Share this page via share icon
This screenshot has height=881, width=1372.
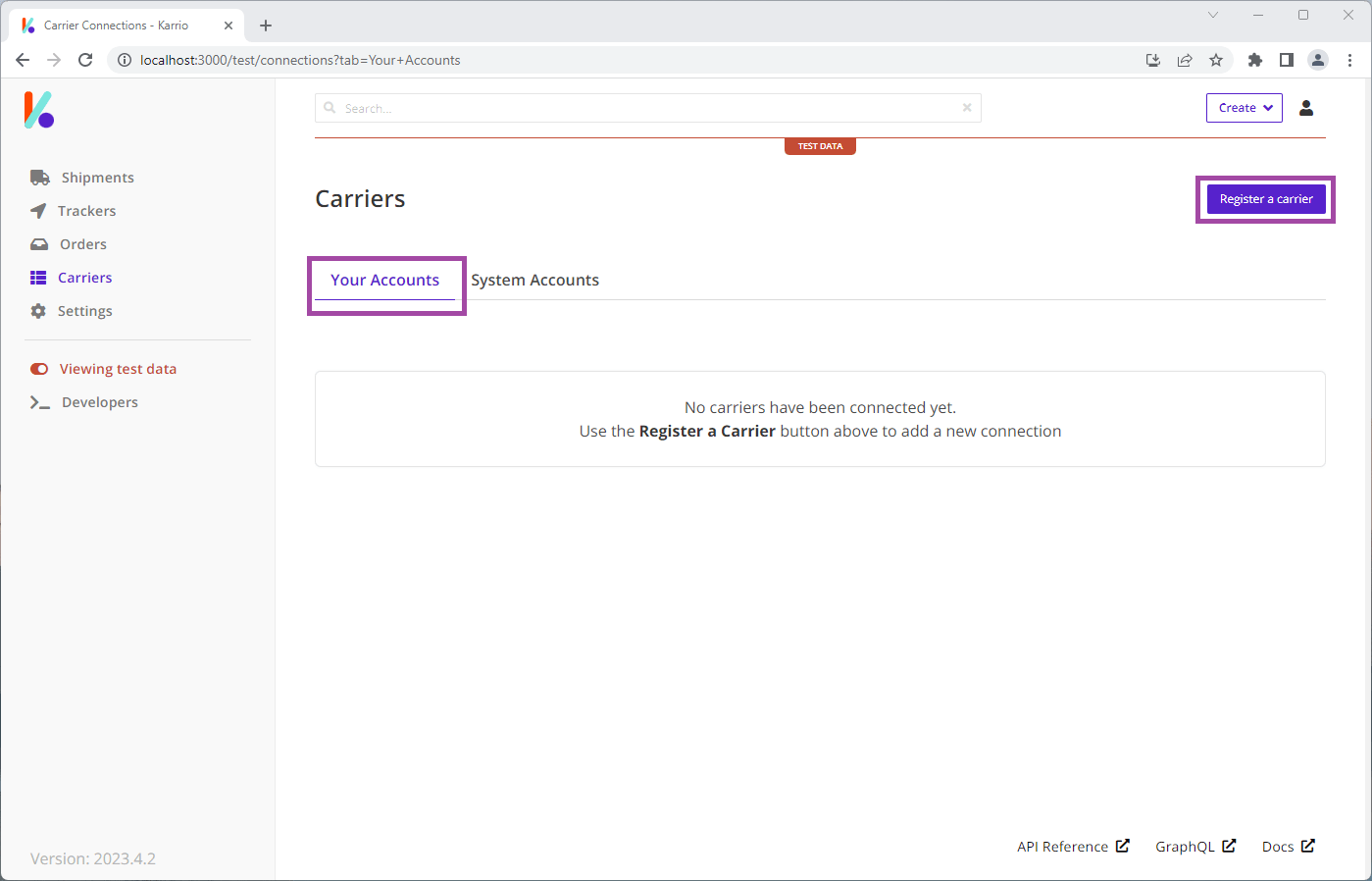tap(1185, 60)
